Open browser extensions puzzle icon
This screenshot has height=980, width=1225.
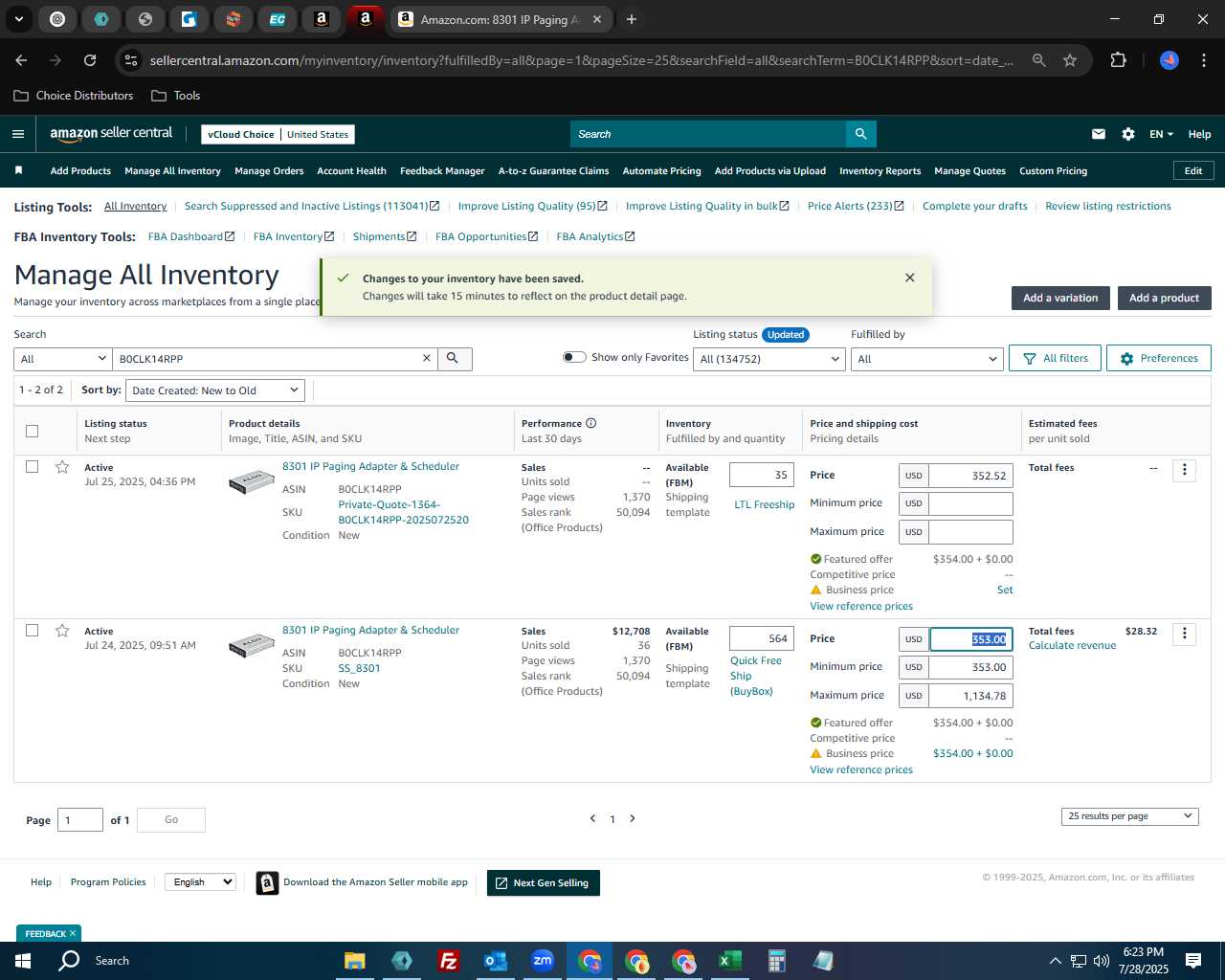point(1118,60)
